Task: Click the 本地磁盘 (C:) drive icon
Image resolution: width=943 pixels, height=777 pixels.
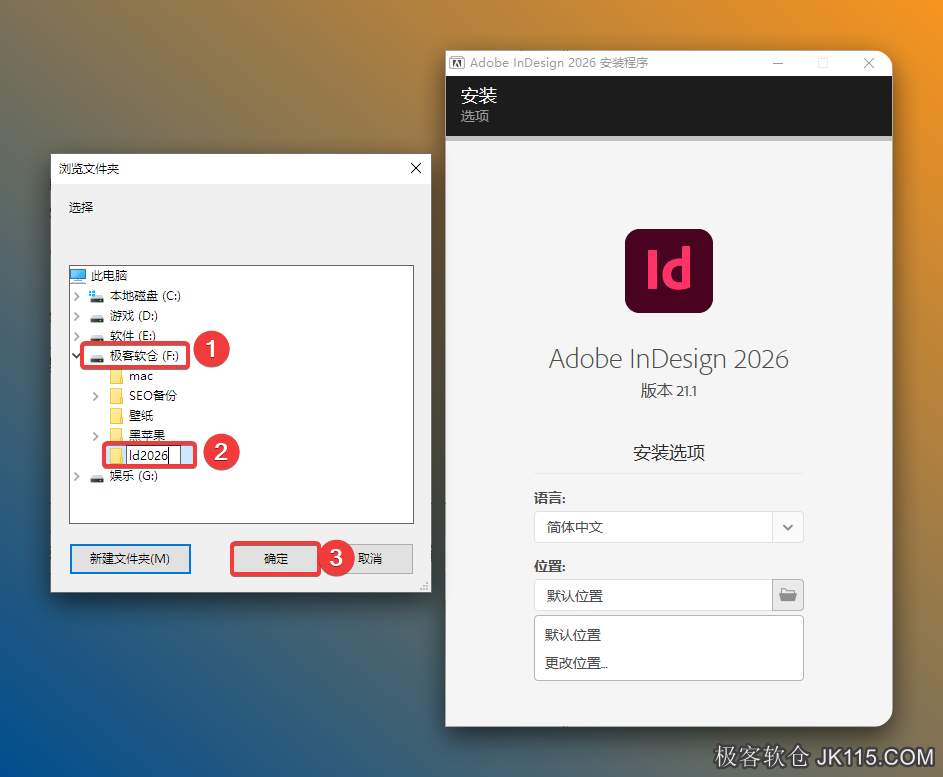Action: 96,296
